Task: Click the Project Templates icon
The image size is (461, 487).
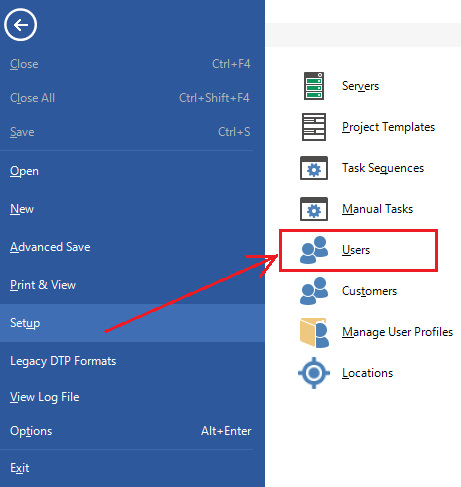Action: (314, 127)
